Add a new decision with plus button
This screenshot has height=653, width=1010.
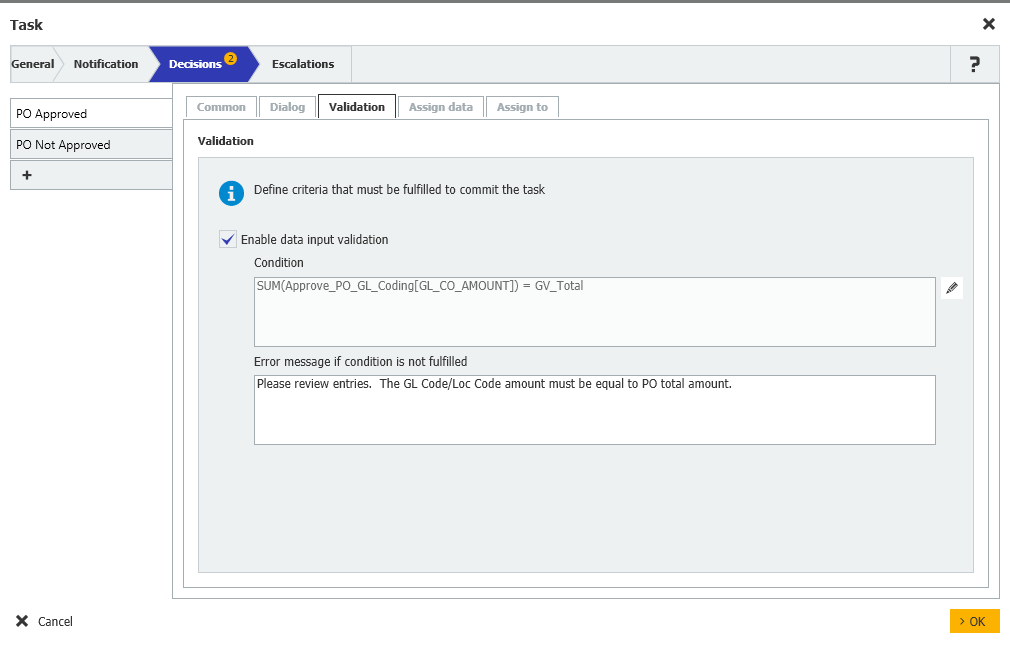27,175
